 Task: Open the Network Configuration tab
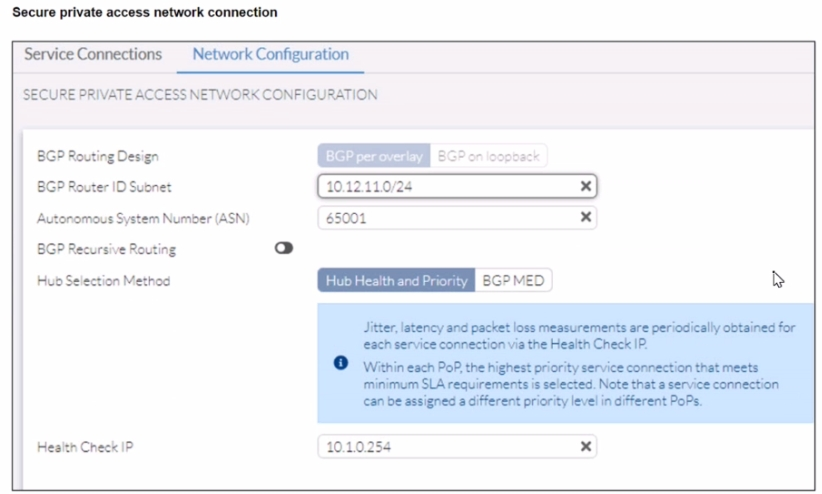click(270, 54)
